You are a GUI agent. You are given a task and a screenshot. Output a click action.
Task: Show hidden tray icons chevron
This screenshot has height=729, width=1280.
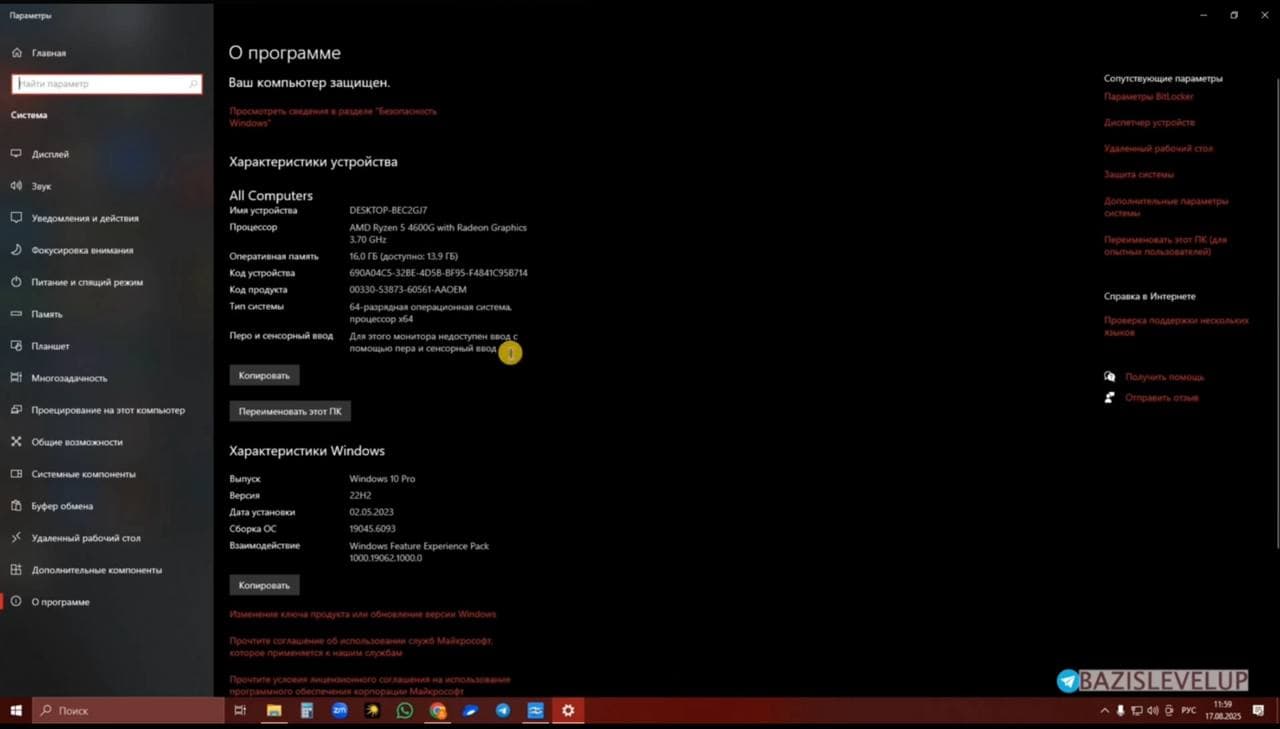pyautogui.click(x=1105, y=710)
